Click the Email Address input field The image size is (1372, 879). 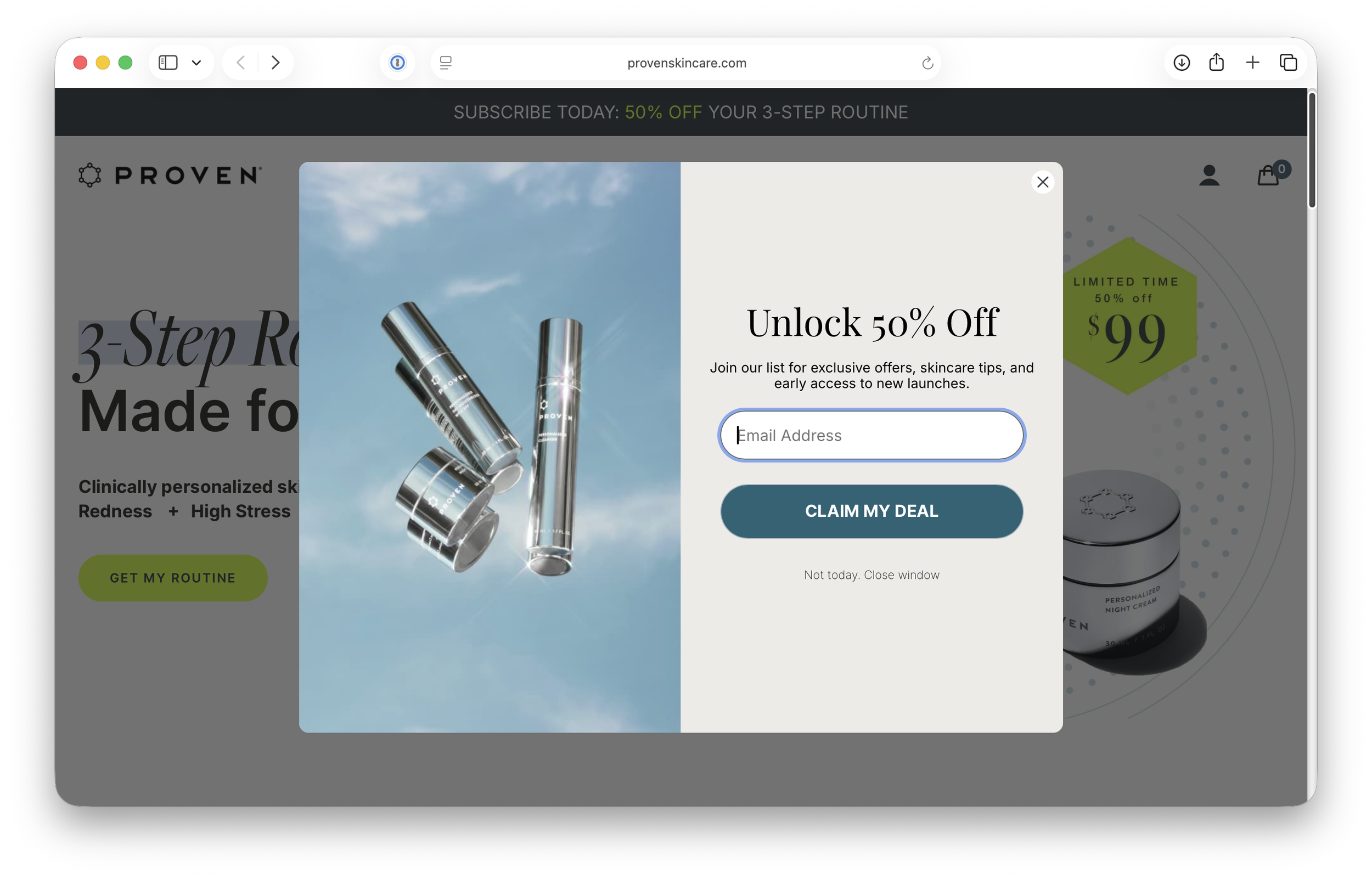coord(871,436)
